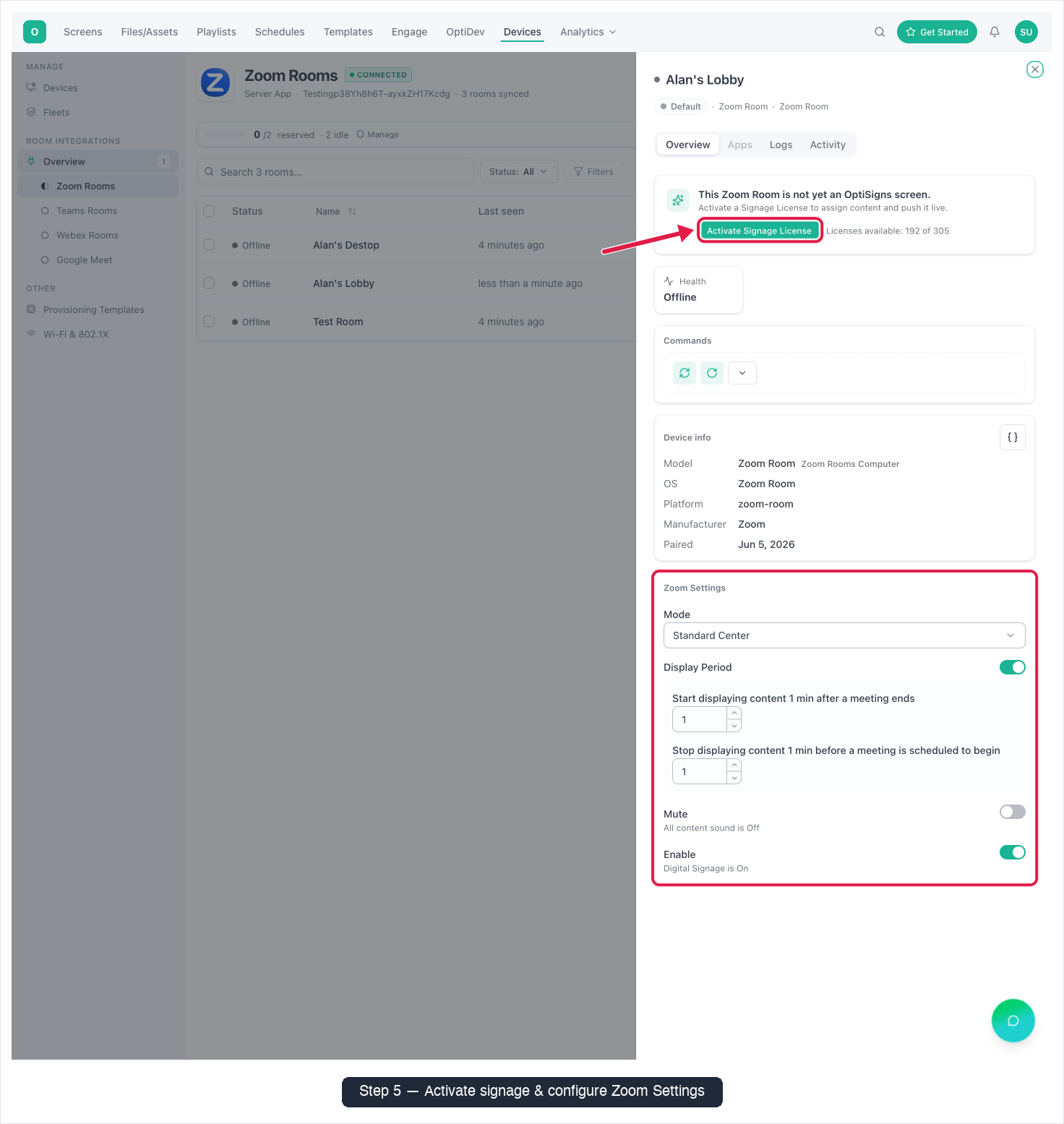Increase the start displaying minutes stepper
Viewport: 1064px width, 1124px height.
(x=734, y=713)
